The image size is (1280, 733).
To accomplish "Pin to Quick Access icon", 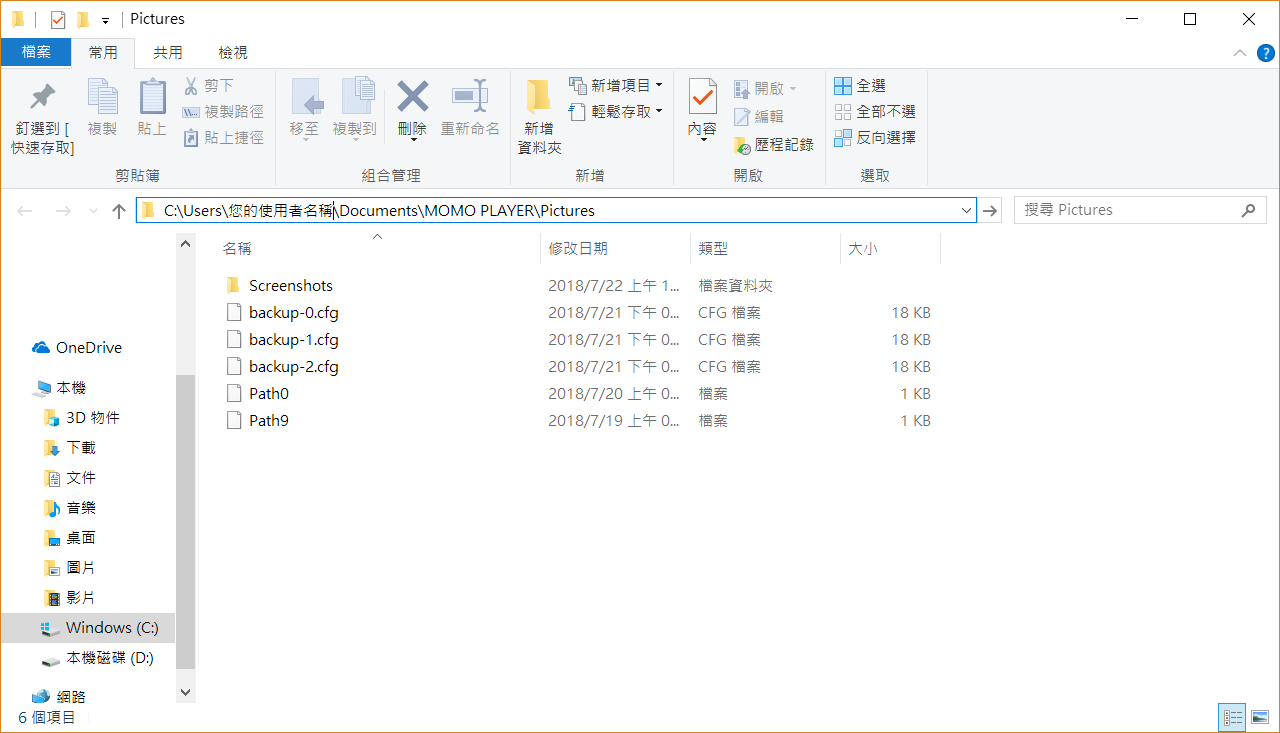I will [x=42, y=98].
